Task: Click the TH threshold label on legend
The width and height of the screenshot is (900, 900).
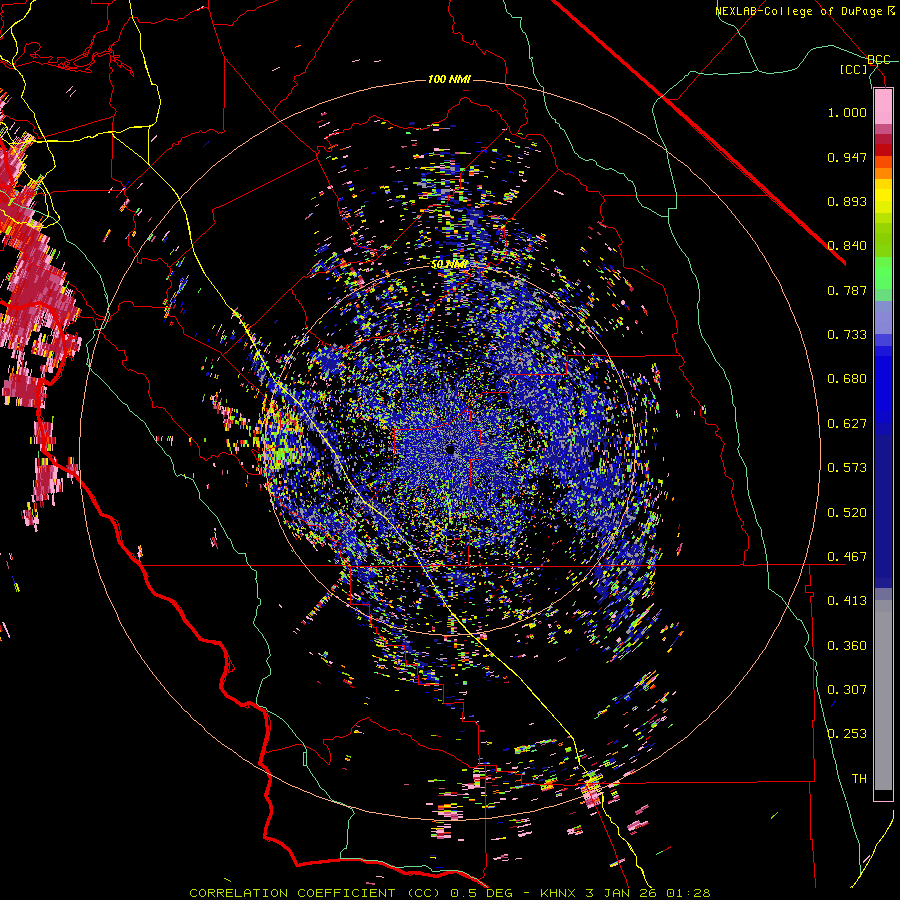Action: [x=859, y=779]
